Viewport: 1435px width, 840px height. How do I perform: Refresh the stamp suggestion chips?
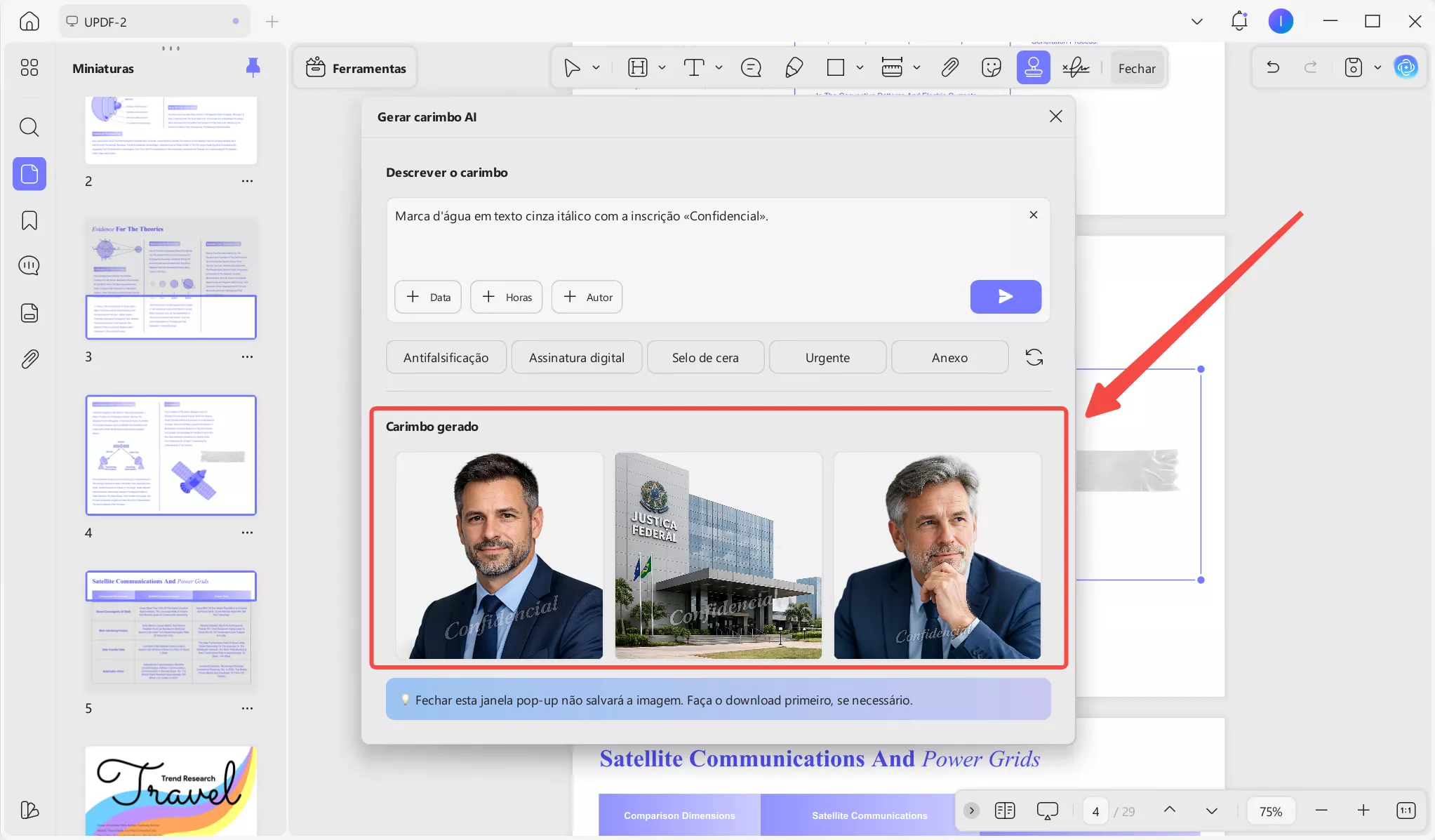tap(1034, 357)
